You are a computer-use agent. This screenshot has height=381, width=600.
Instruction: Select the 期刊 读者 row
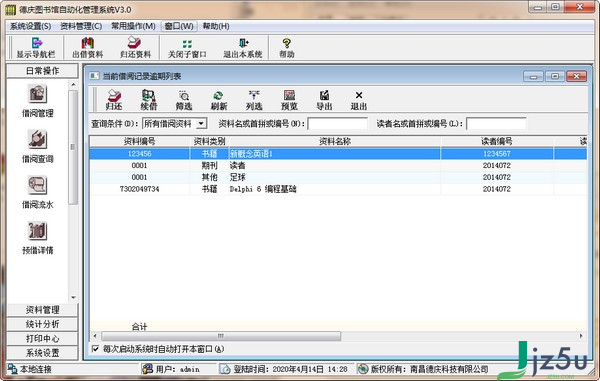click(x=338, y=166)
